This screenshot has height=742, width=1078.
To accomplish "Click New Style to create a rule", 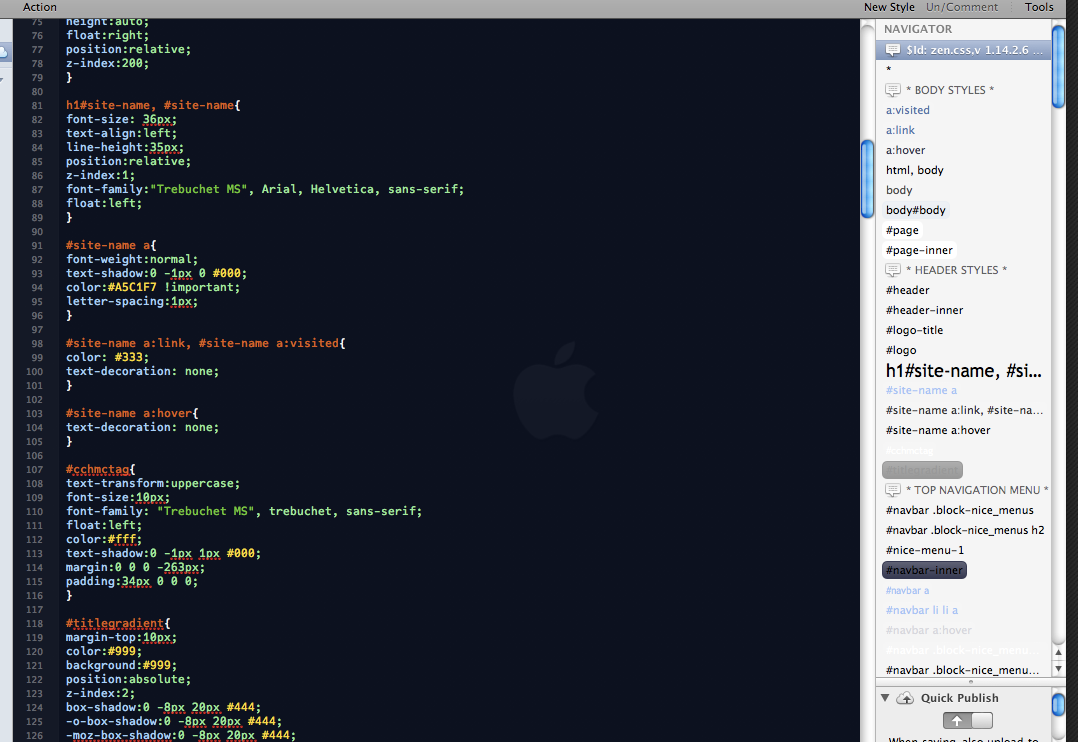I will tap(889, 7).
